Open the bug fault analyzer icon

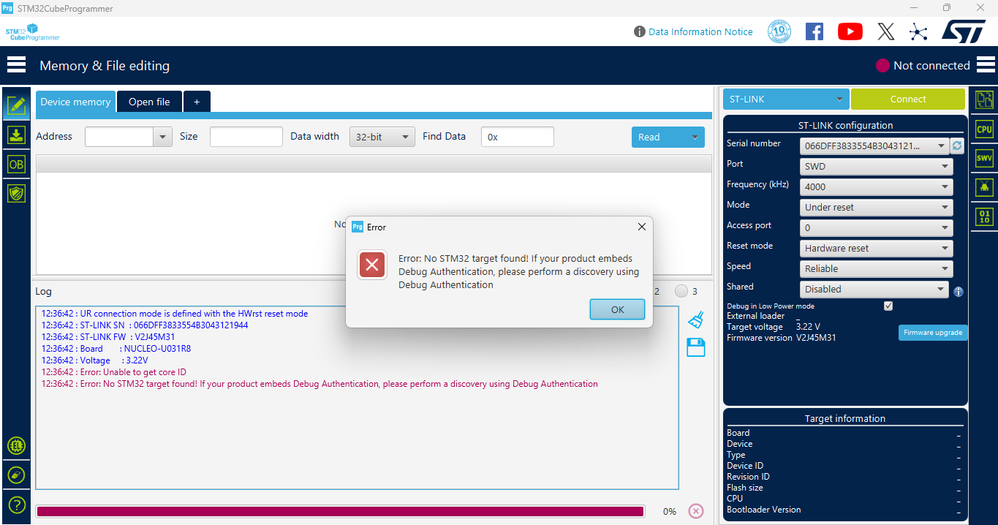point(984,188)
